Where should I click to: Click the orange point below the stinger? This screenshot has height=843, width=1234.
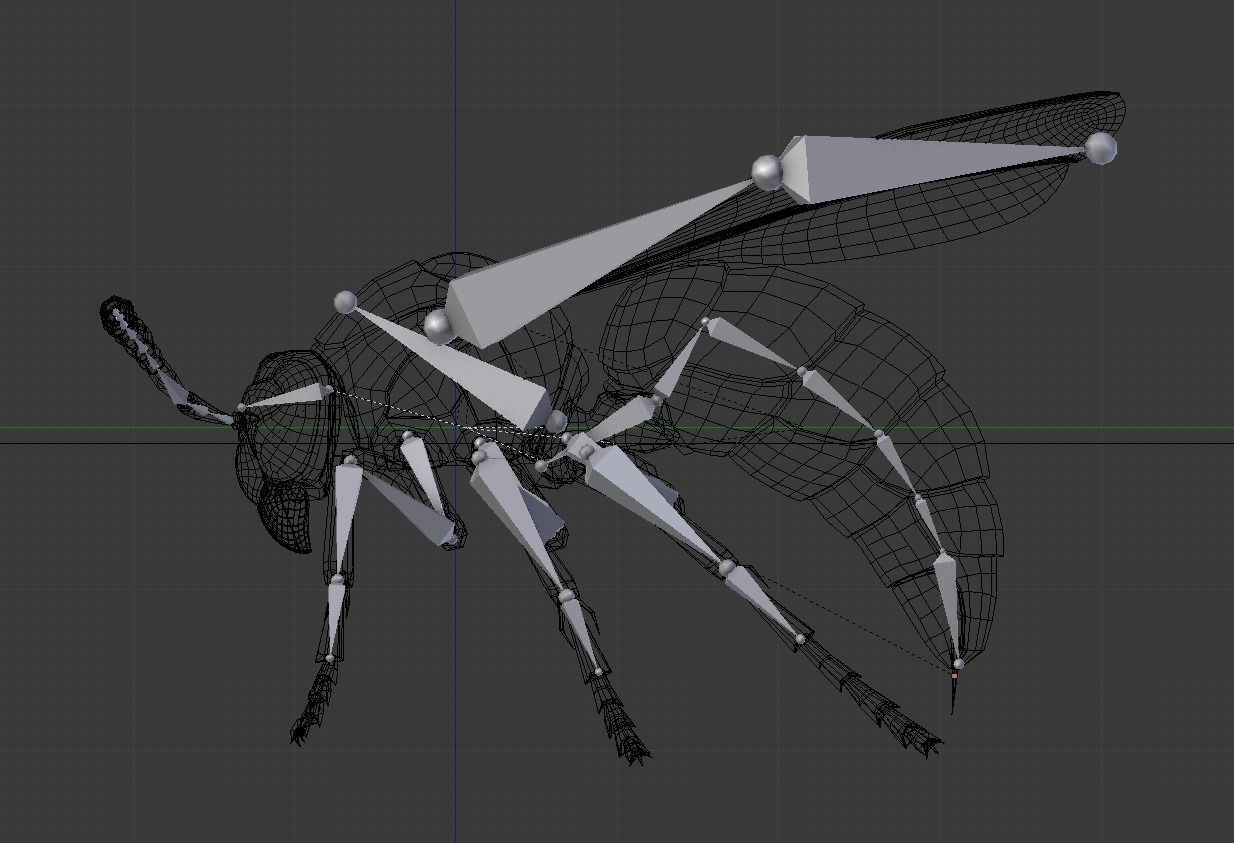954,676
